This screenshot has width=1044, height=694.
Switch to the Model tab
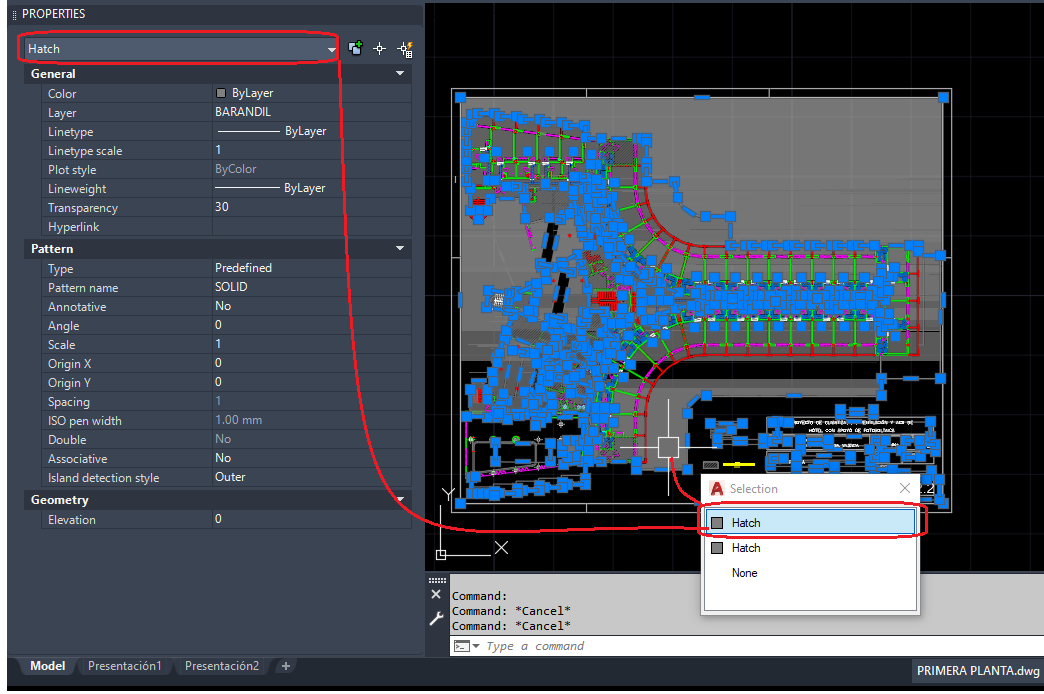point(47,666)
